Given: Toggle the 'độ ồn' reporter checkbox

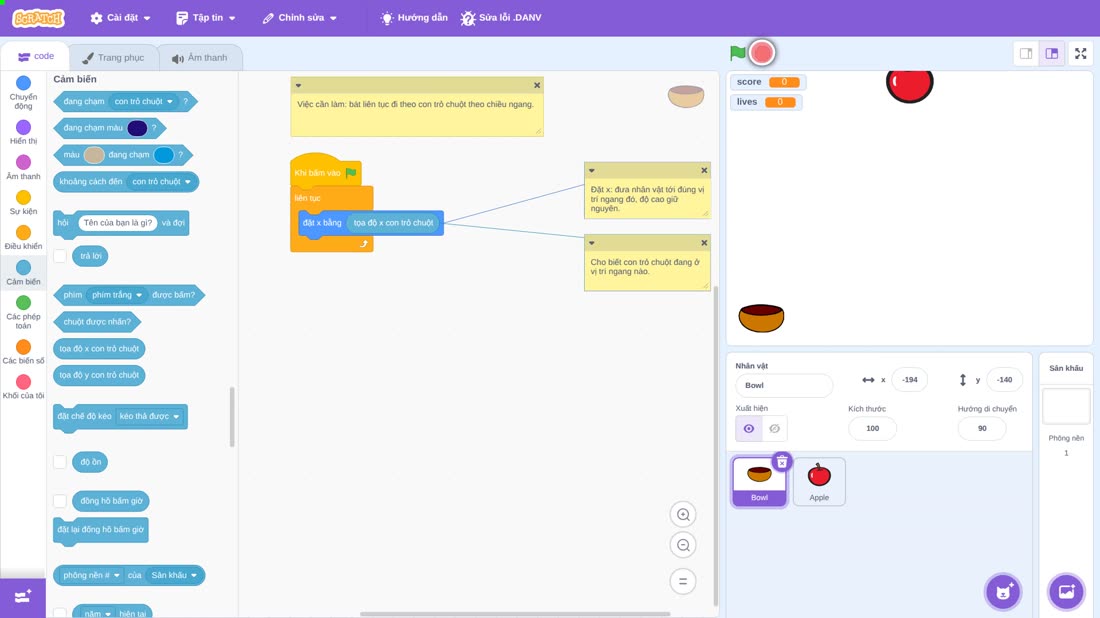Looking at the screenshot, I should pyautogui.click(x=60, y=462).
